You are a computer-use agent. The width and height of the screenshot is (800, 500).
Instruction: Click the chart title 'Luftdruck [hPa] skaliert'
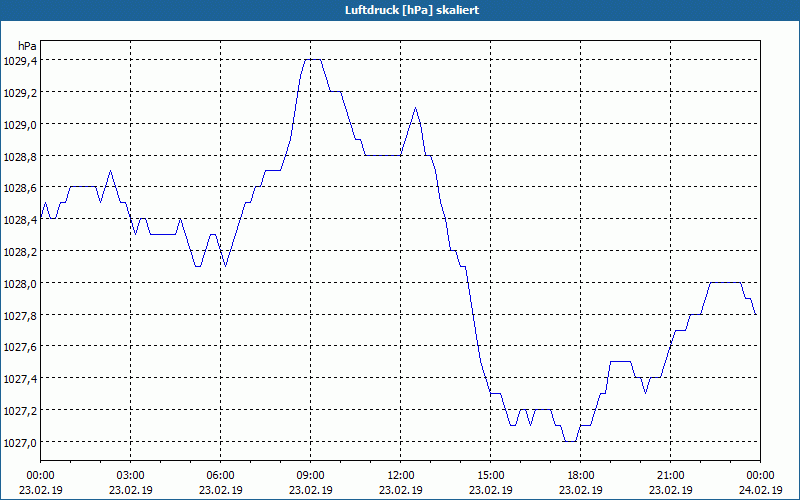(412, 10)
